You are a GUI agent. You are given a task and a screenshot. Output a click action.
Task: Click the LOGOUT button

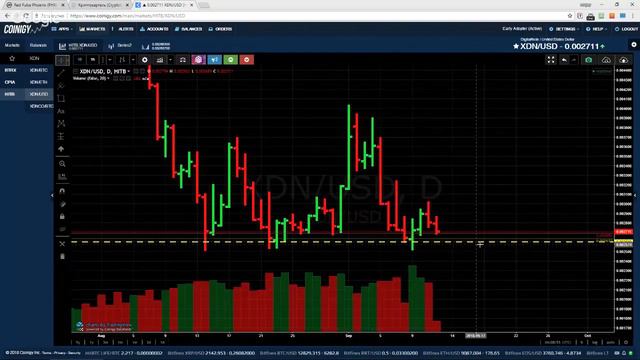coord(627,29)
